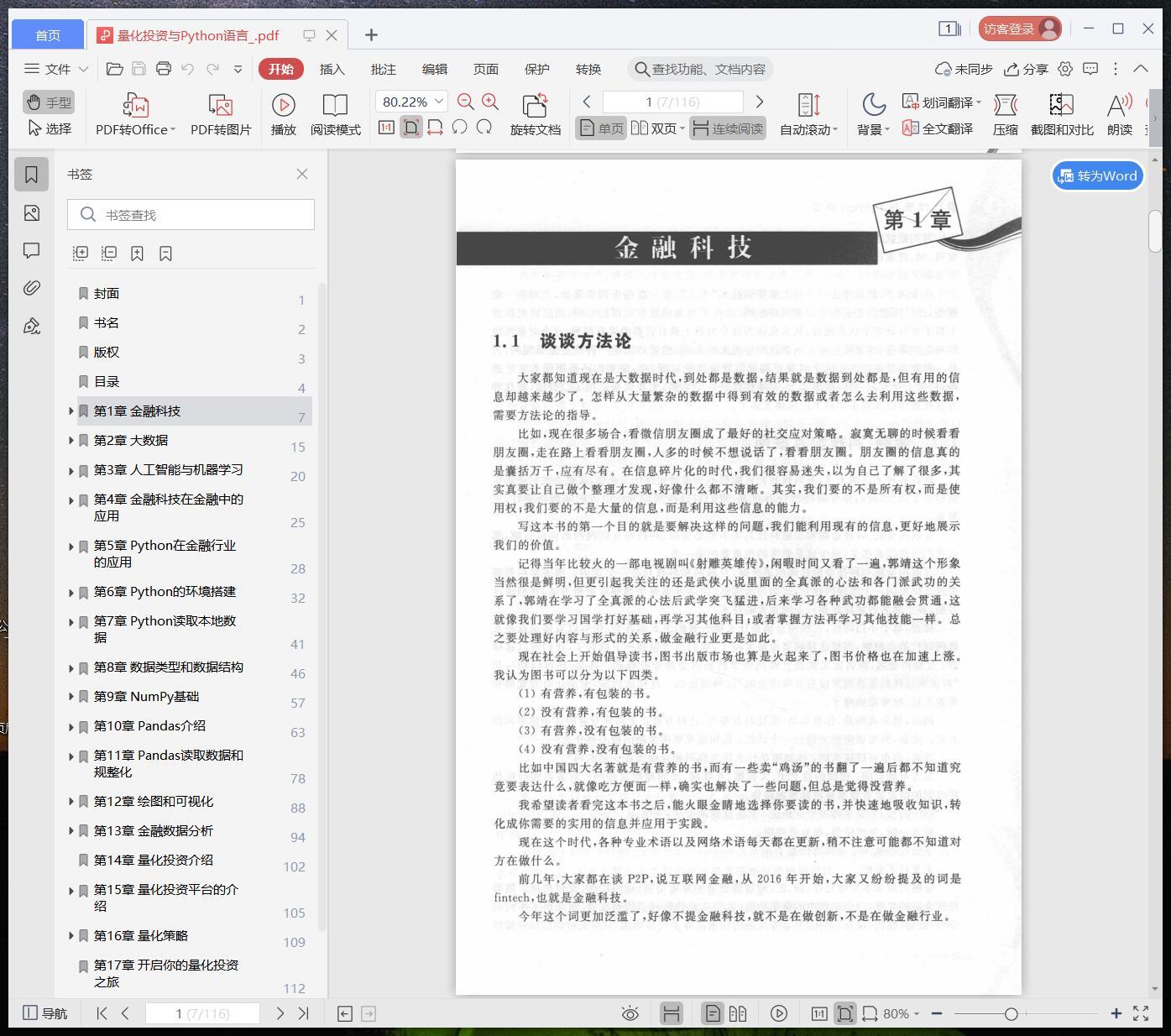Open the auto scroll dropdown
Screen dimensions: 1171x1036
[808, 129]
